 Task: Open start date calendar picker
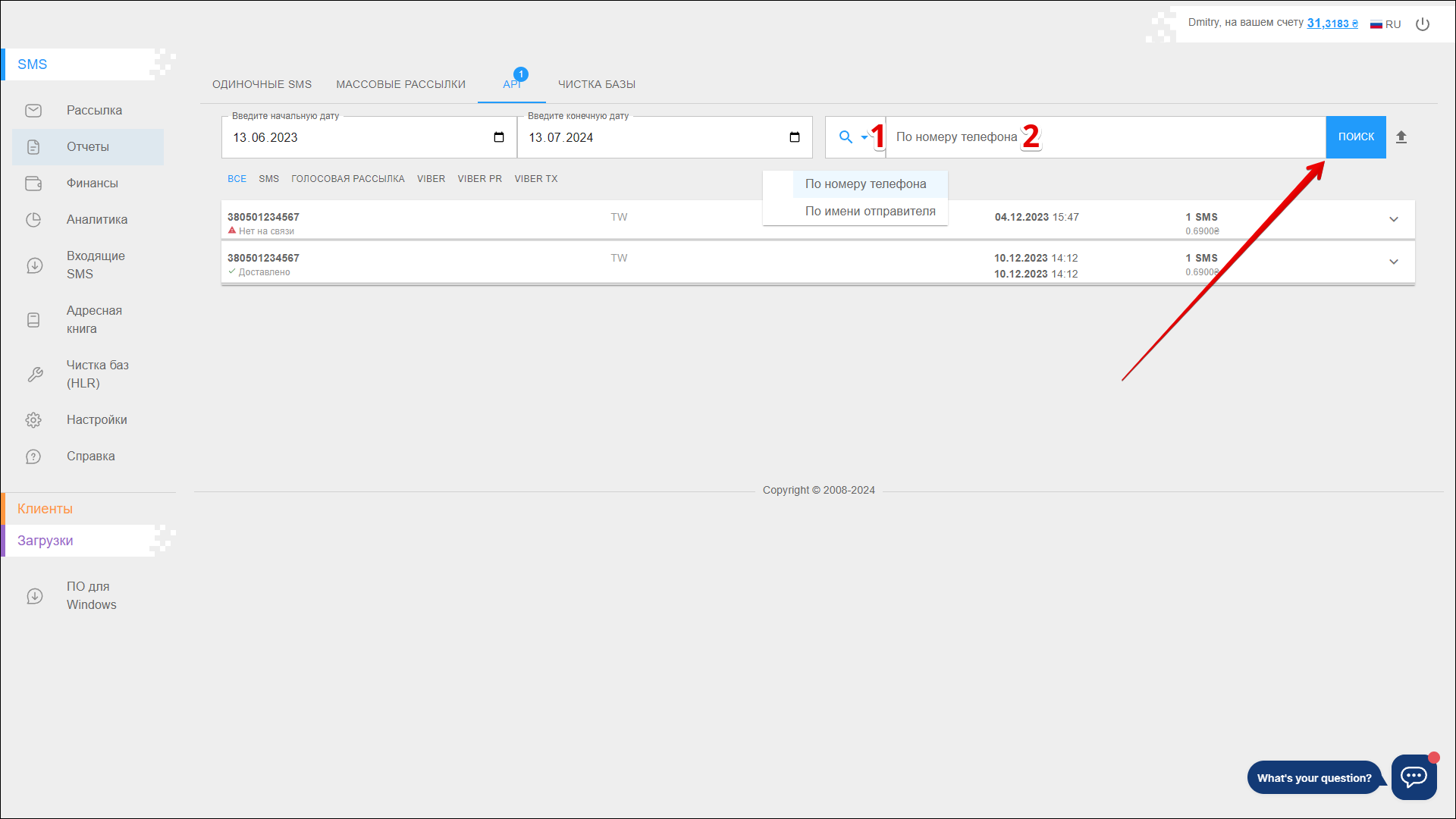point(499,137)
